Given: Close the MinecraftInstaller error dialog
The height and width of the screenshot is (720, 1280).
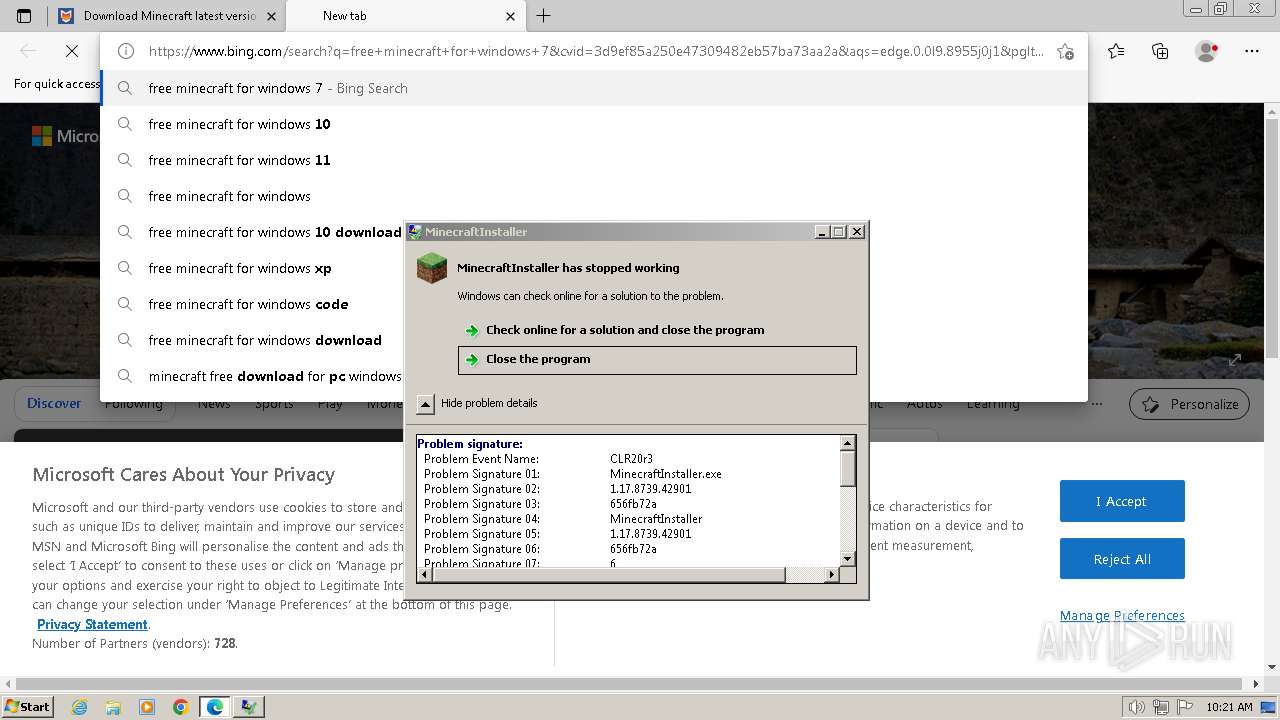Looking at the screenshot, I should click(857, 232).
